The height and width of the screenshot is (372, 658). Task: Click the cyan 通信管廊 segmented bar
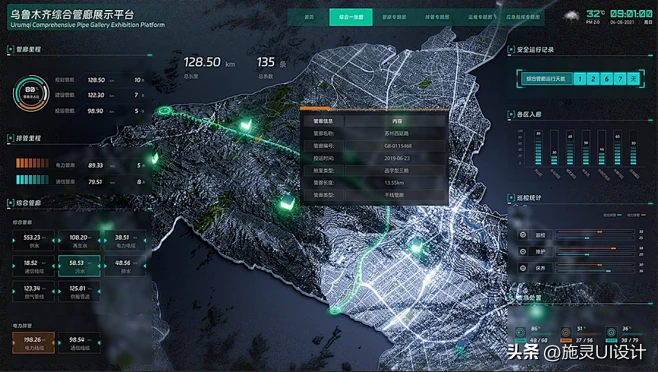(x=32, y=180)
